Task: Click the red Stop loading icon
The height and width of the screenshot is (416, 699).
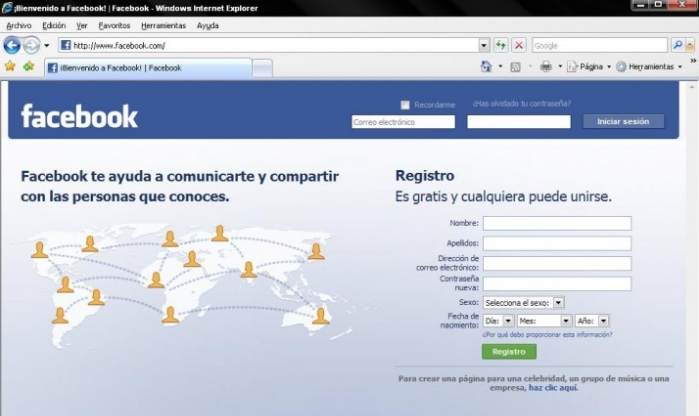Action: pos(519,45)
